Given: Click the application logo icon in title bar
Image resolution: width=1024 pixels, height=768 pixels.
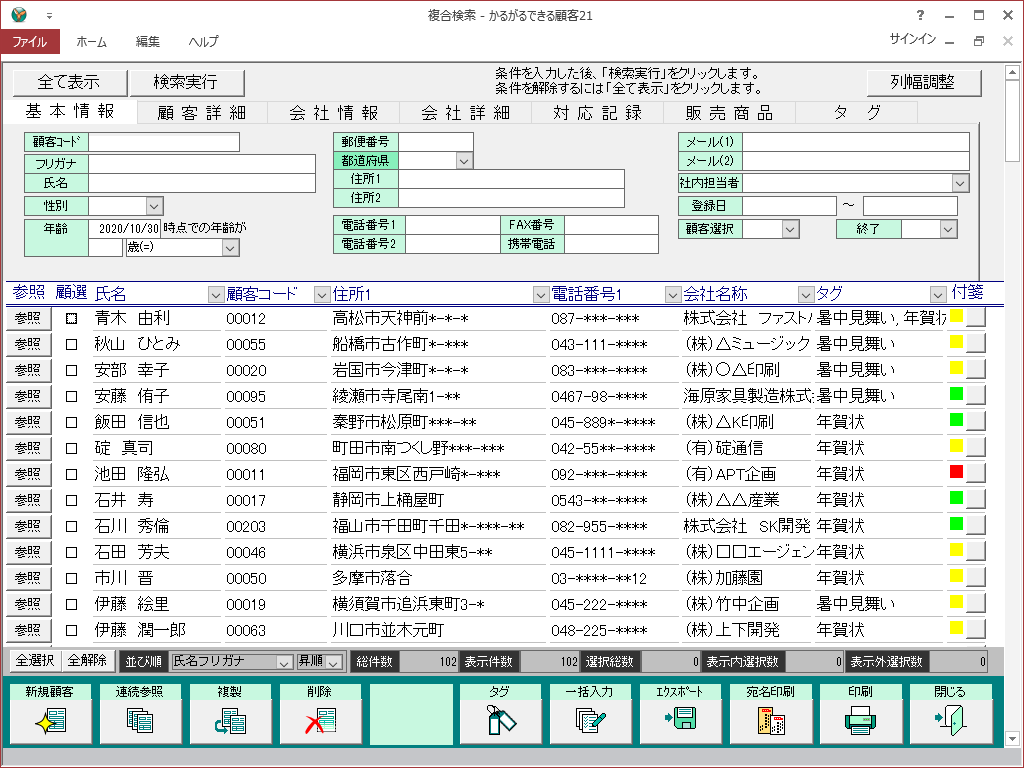Looking at the screenshot, I should pyautogui.click(x=20, y=15).
